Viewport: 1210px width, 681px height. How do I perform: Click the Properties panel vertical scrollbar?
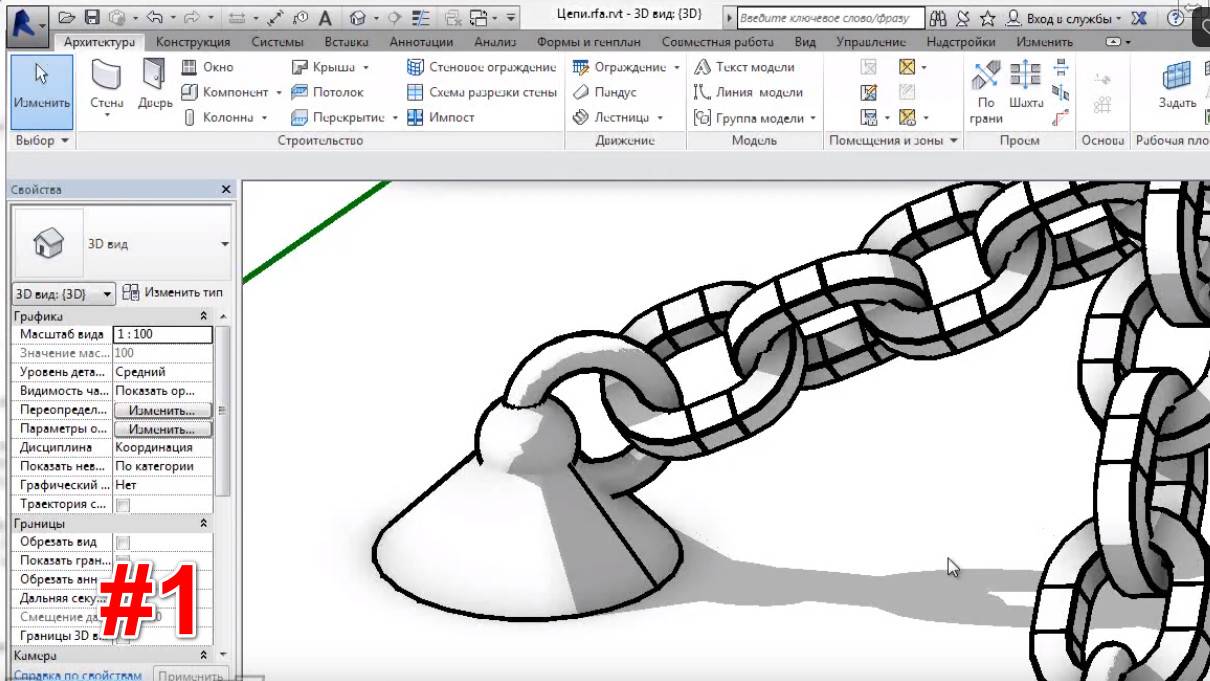coord(223,410)
